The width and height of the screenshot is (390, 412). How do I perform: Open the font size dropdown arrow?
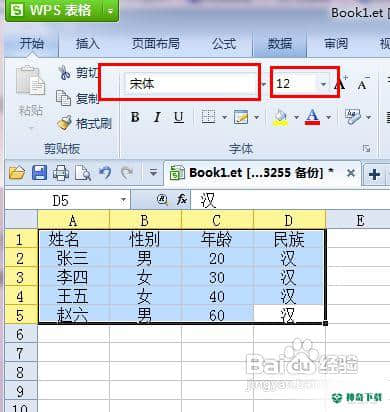[x=323, y=84]
